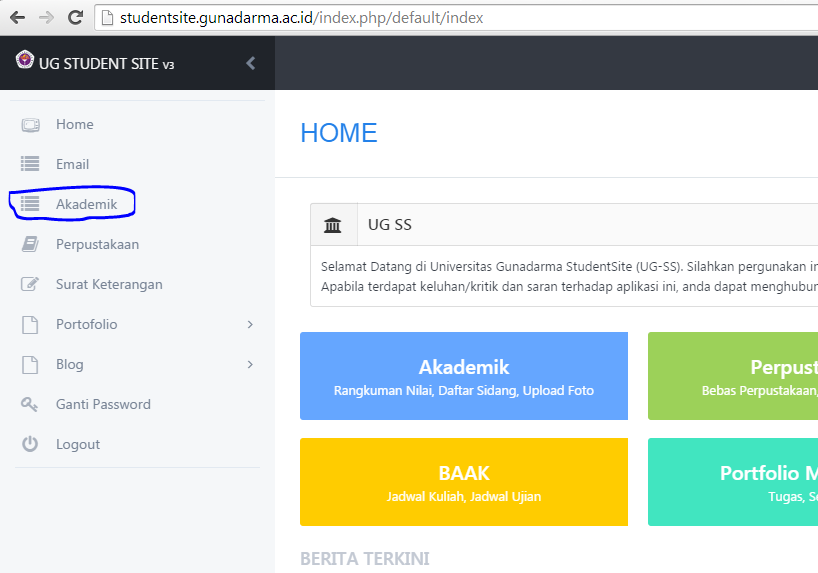Open Perpustakaan in the sidebar

pyautogui.click(x=98, y=244)
